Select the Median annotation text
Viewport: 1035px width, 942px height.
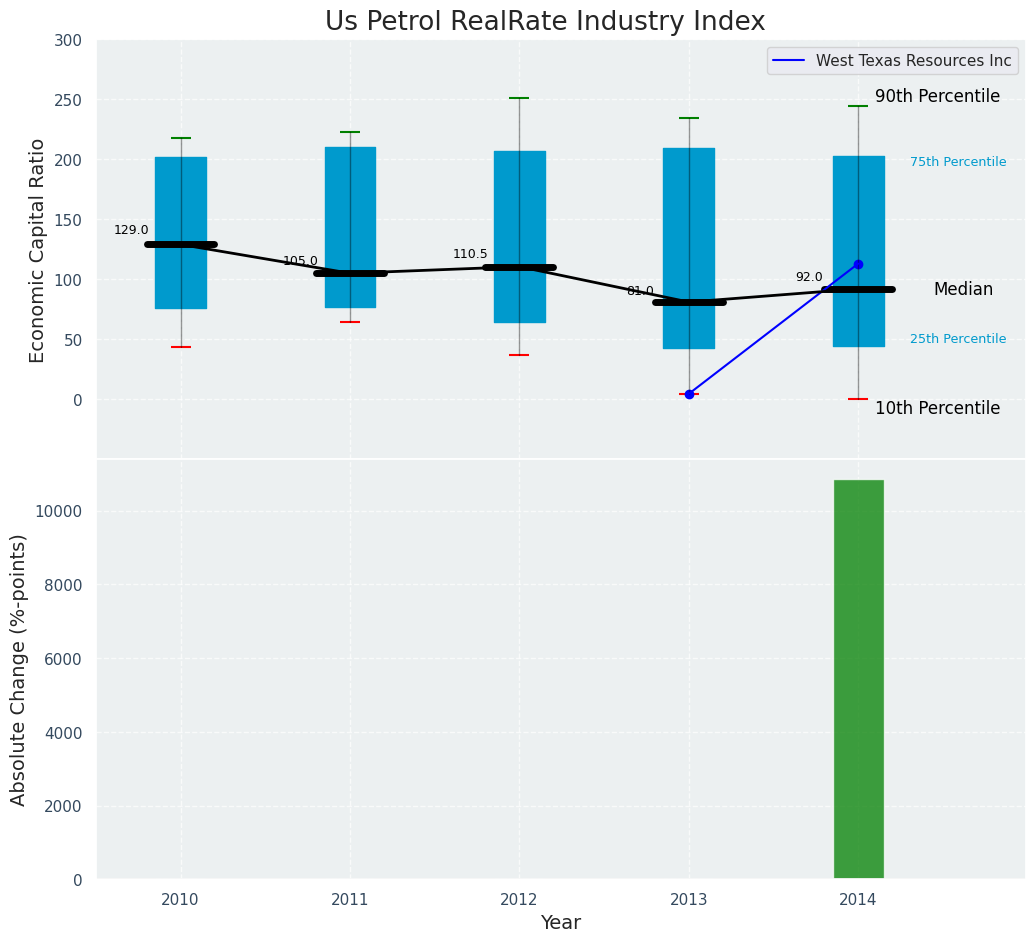point(963,290)
